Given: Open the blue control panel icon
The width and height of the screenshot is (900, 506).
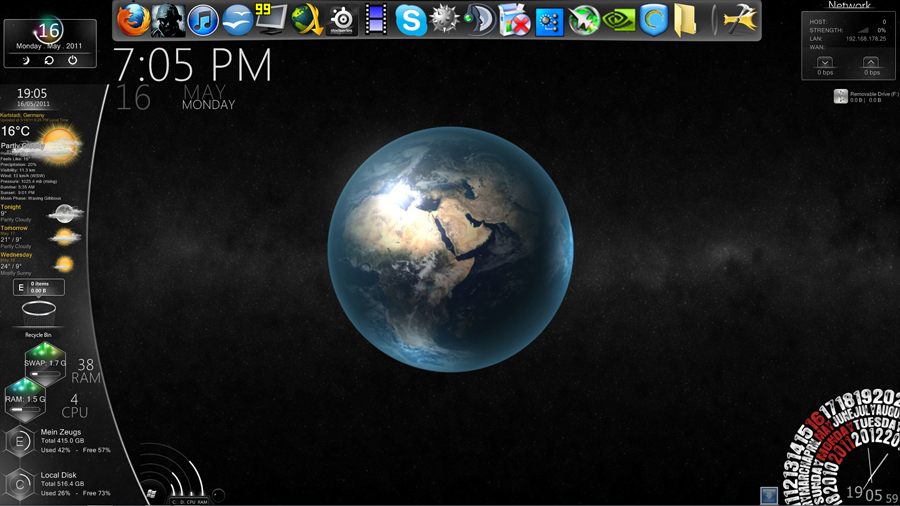Looking at the screenshot, I should [549, 22].
